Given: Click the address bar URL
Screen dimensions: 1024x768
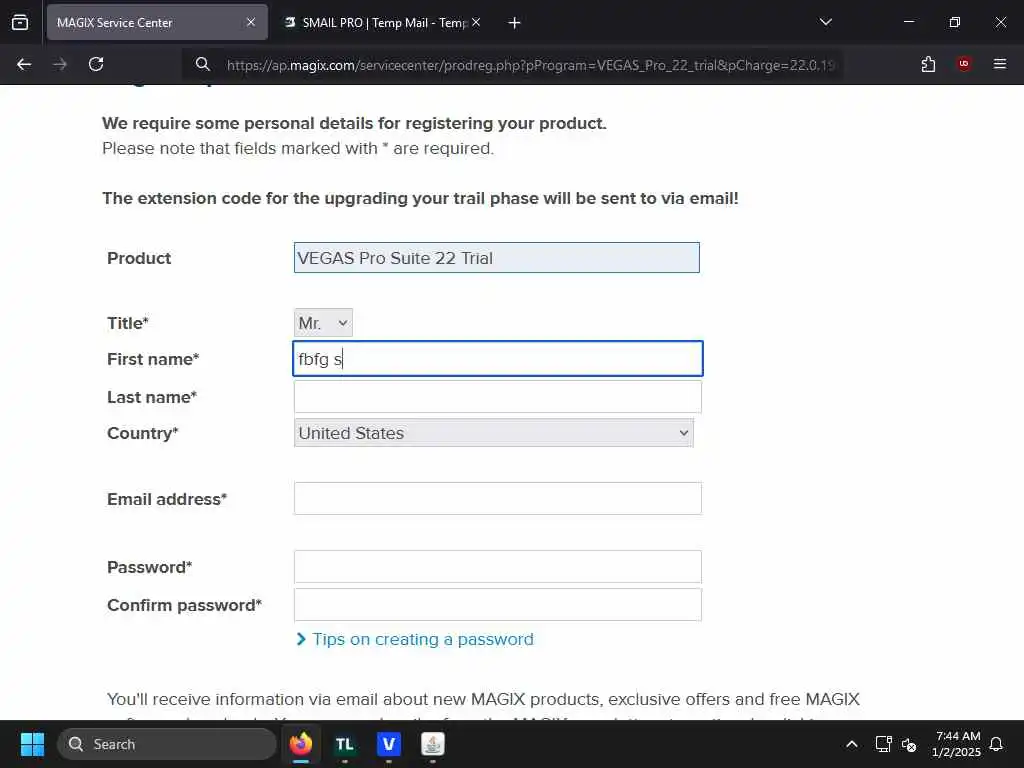Looking at the screenshot, I should tap(530, 65).
